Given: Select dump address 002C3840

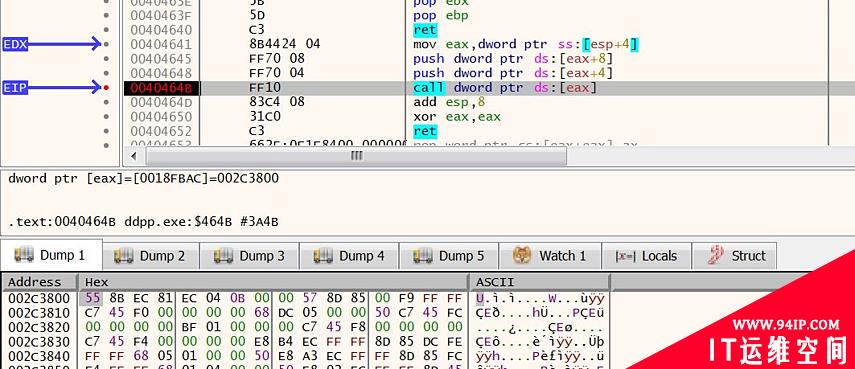Looking at the screenshot, I should (x=39, y=356).
